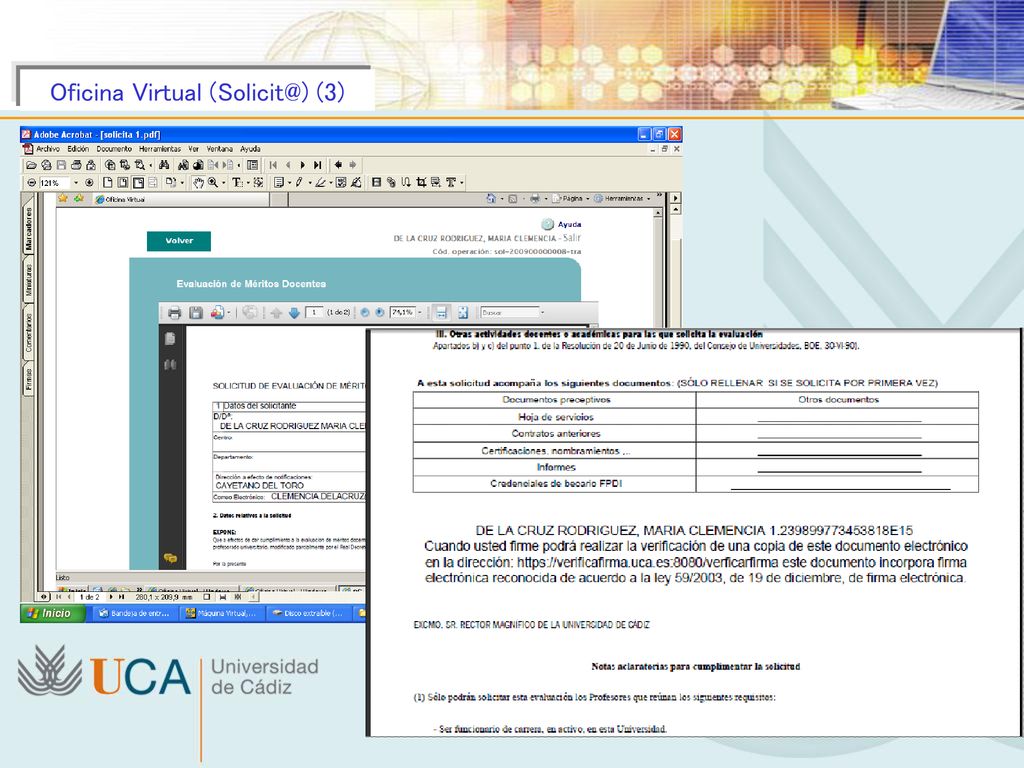Expand the Zoom tool dropdown arrow
The width and height of the screenshot is (1024, 768).
223,183
